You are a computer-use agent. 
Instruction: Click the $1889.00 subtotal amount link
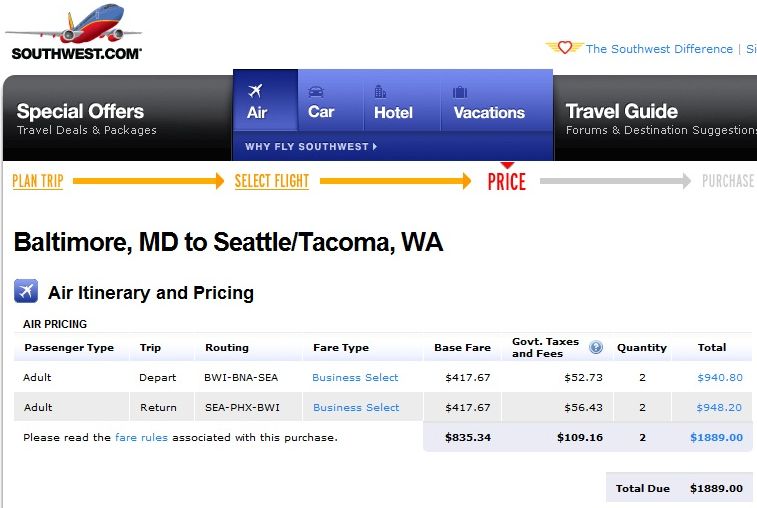pos(716,437)
